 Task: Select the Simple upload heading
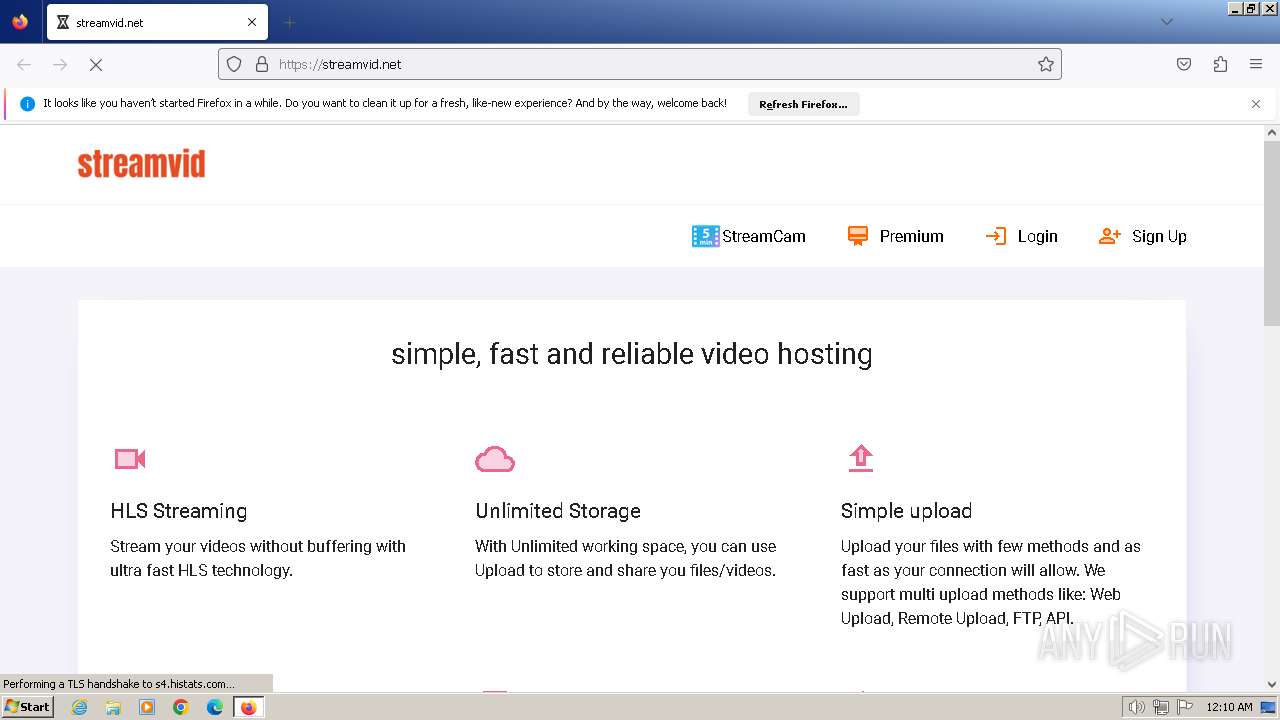906,511
